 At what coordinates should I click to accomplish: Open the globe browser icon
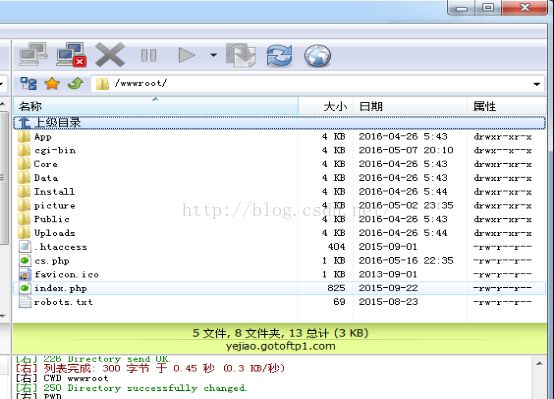pos(317,55)
